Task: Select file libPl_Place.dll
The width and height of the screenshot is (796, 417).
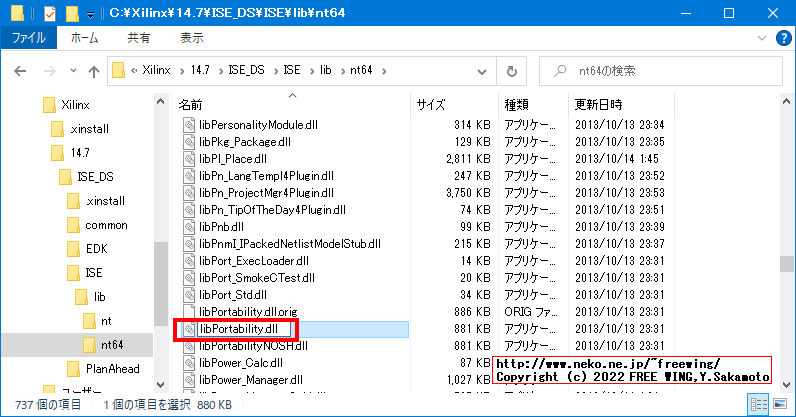Action: (233, 159)
